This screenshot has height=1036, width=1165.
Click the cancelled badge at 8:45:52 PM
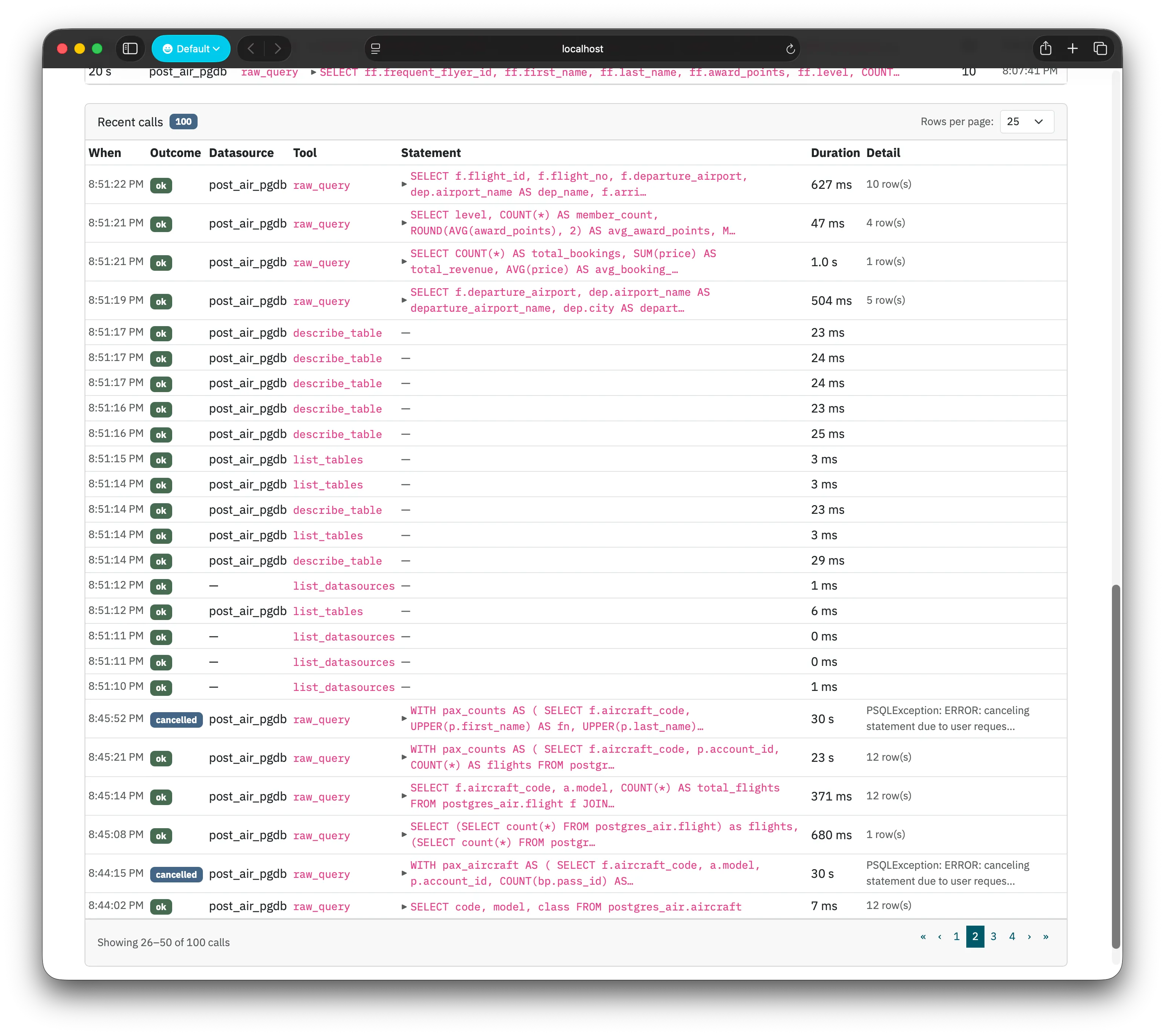tap(176, 720)
